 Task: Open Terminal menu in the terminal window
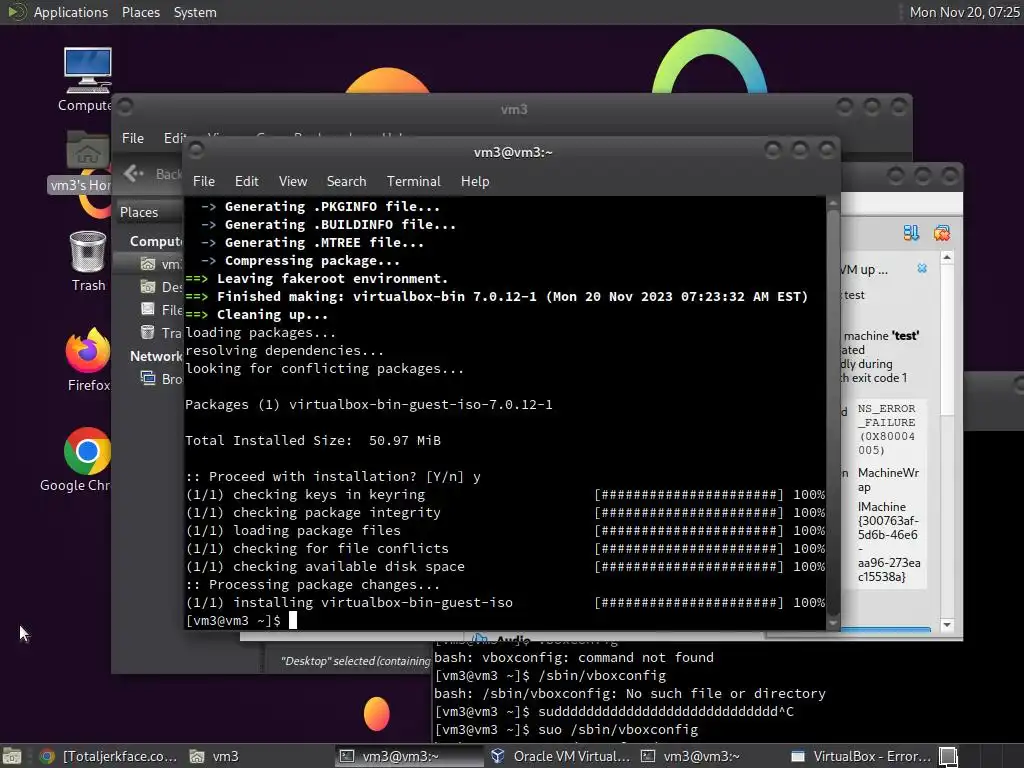pos(413,181)
